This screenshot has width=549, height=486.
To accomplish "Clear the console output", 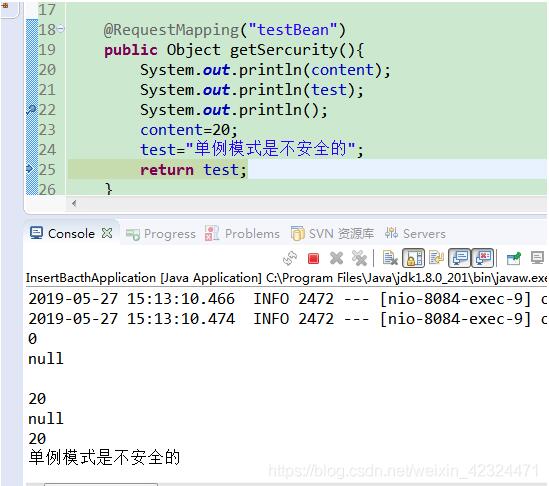I will pyautogui.click(x=390, y=258).
